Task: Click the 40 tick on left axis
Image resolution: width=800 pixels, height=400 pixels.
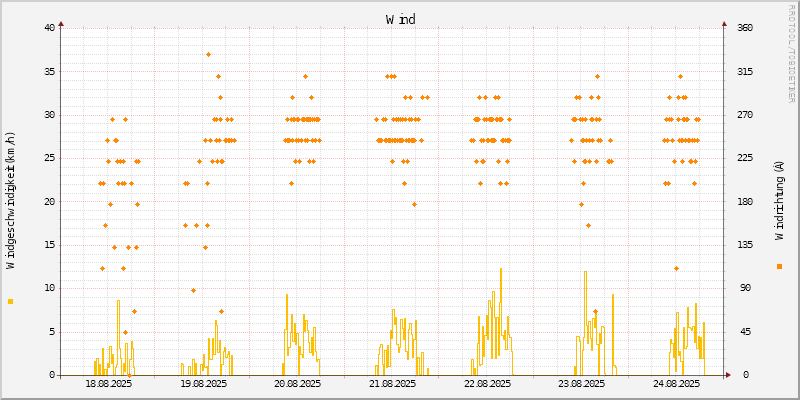Action: [x=49, y=28]
